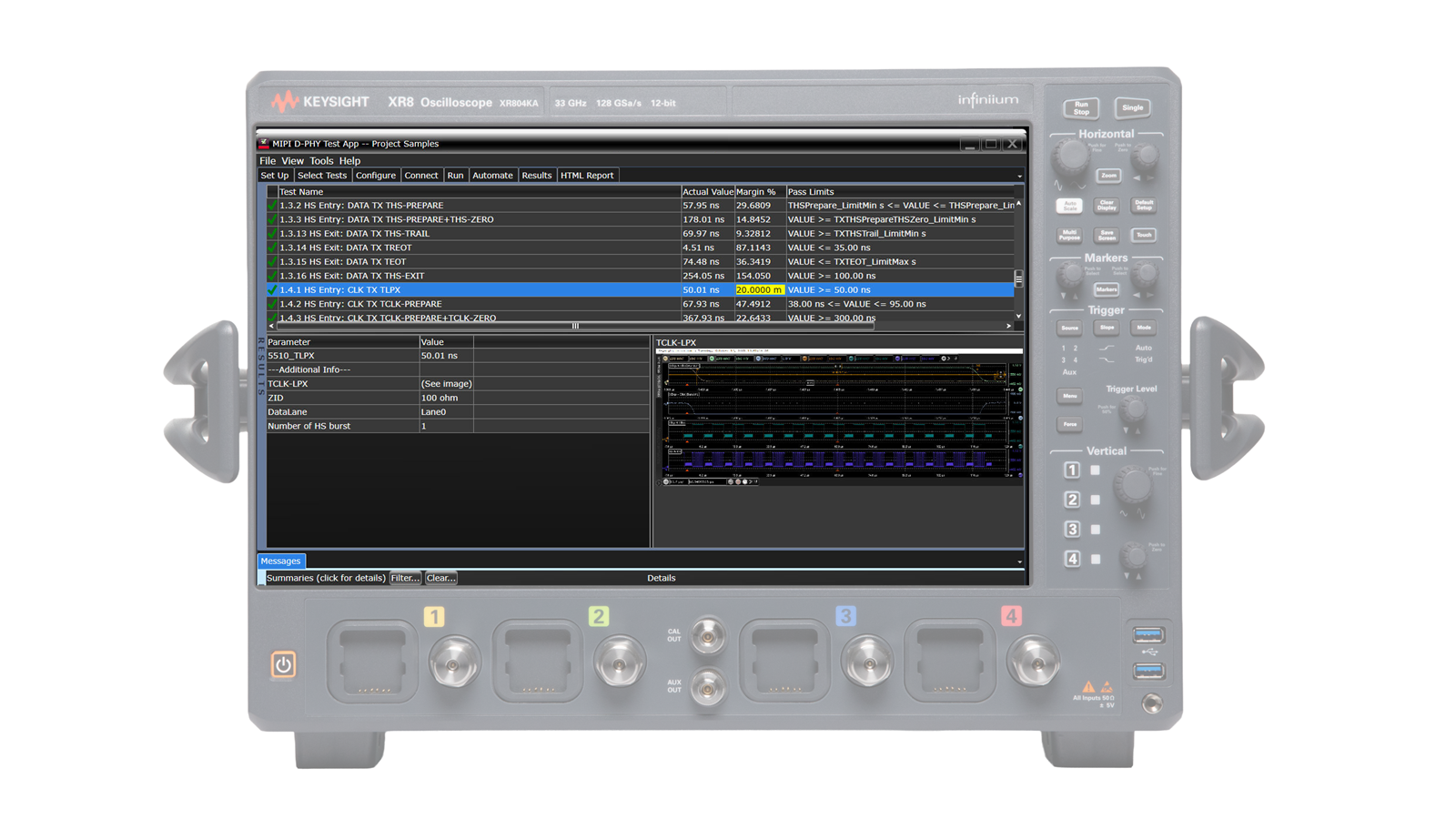The image size is (1456, 819).
Task: Open the HTML Report tab
Action: pos(587,176)
